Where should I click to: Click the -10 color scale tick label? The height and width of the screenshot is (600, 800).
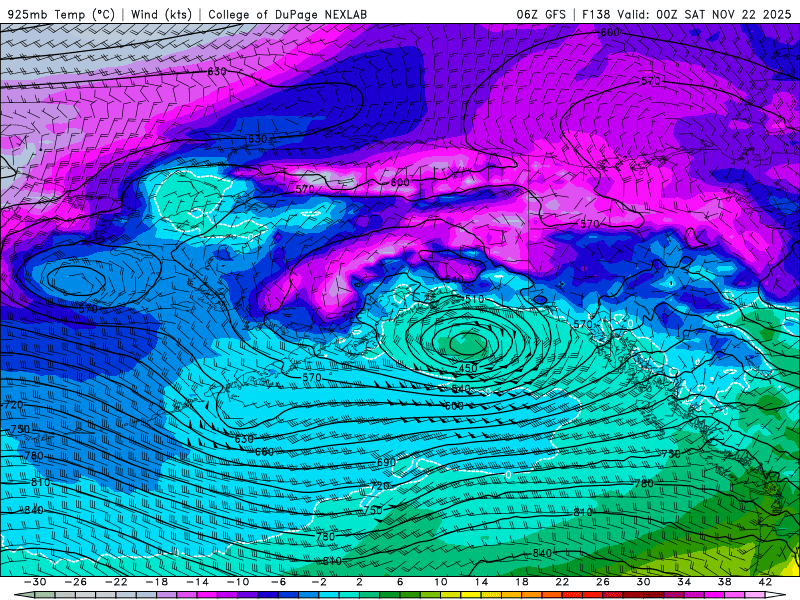[238, 582]
